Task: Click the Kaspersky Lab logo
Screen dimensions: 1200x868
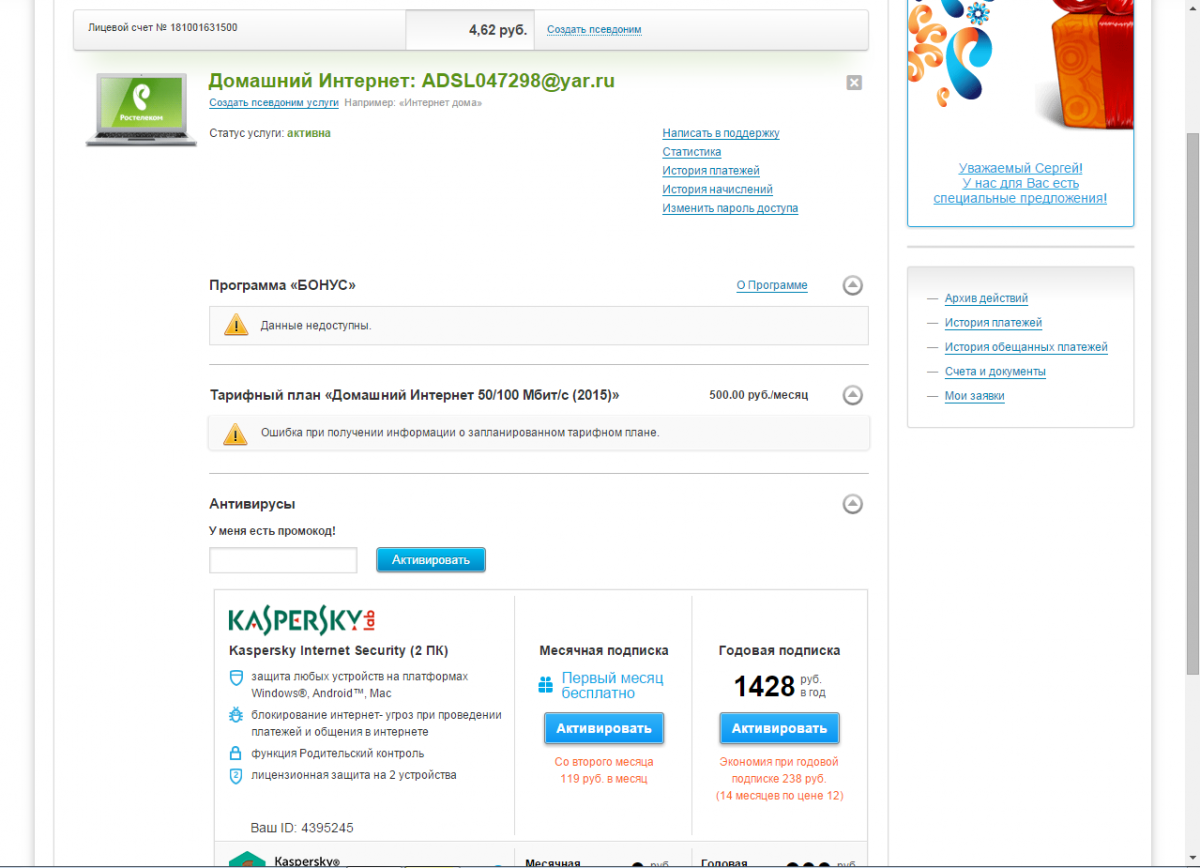Action: tap(302, 620)
